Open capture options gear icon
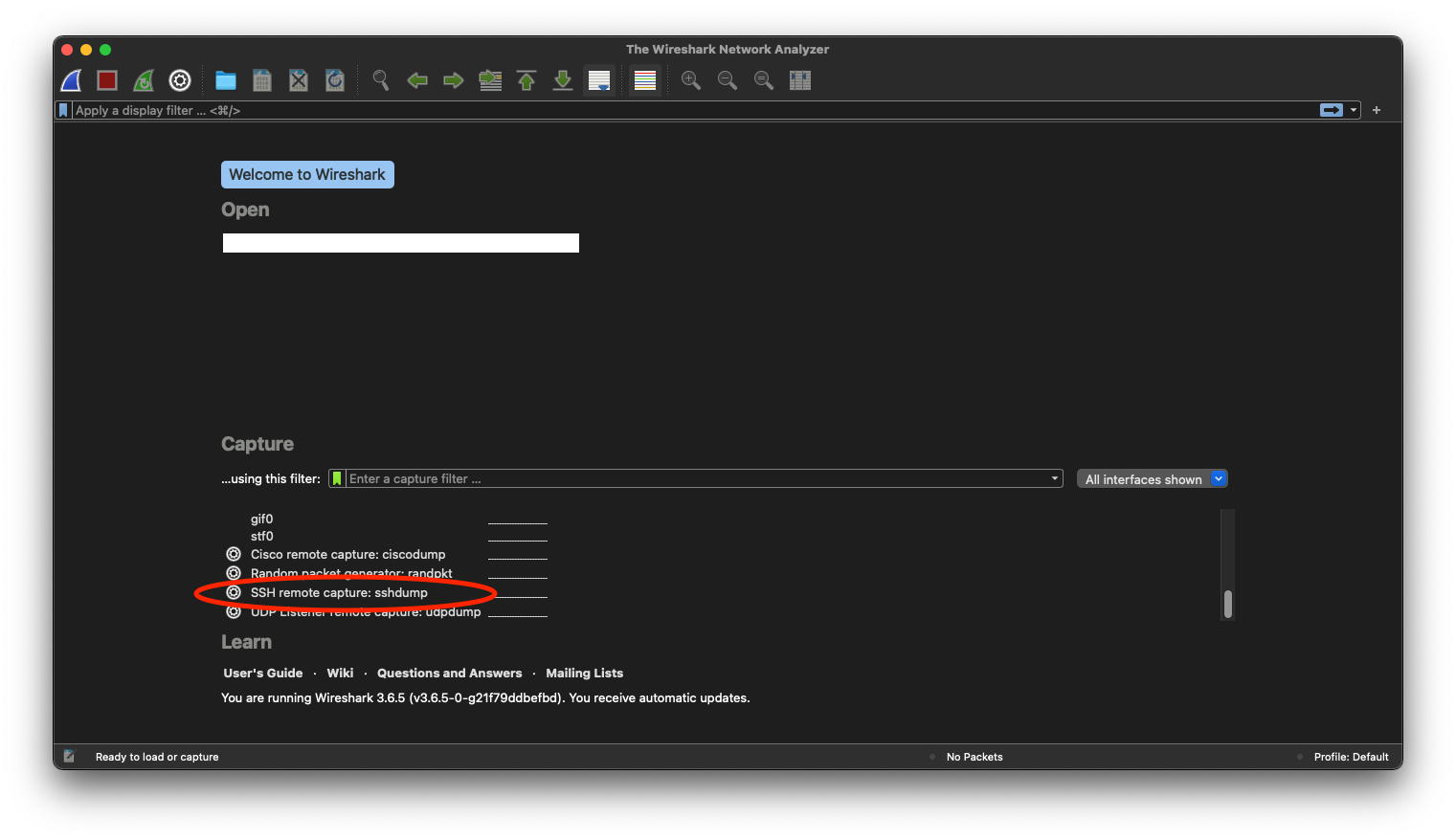Image resolution: width=1456 pixels, height=840 pixels. pos(180,80)
